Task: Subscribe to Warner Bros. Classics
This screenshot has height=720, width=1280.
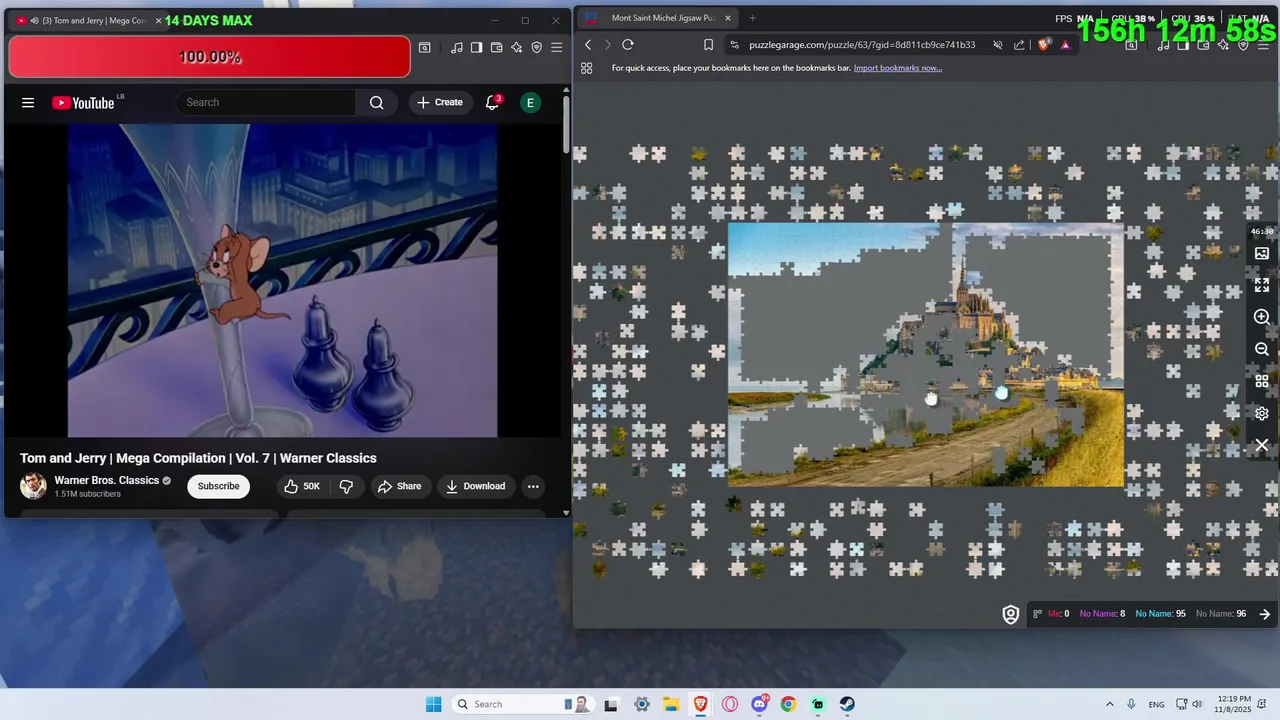Action: [x=218, y=486]
